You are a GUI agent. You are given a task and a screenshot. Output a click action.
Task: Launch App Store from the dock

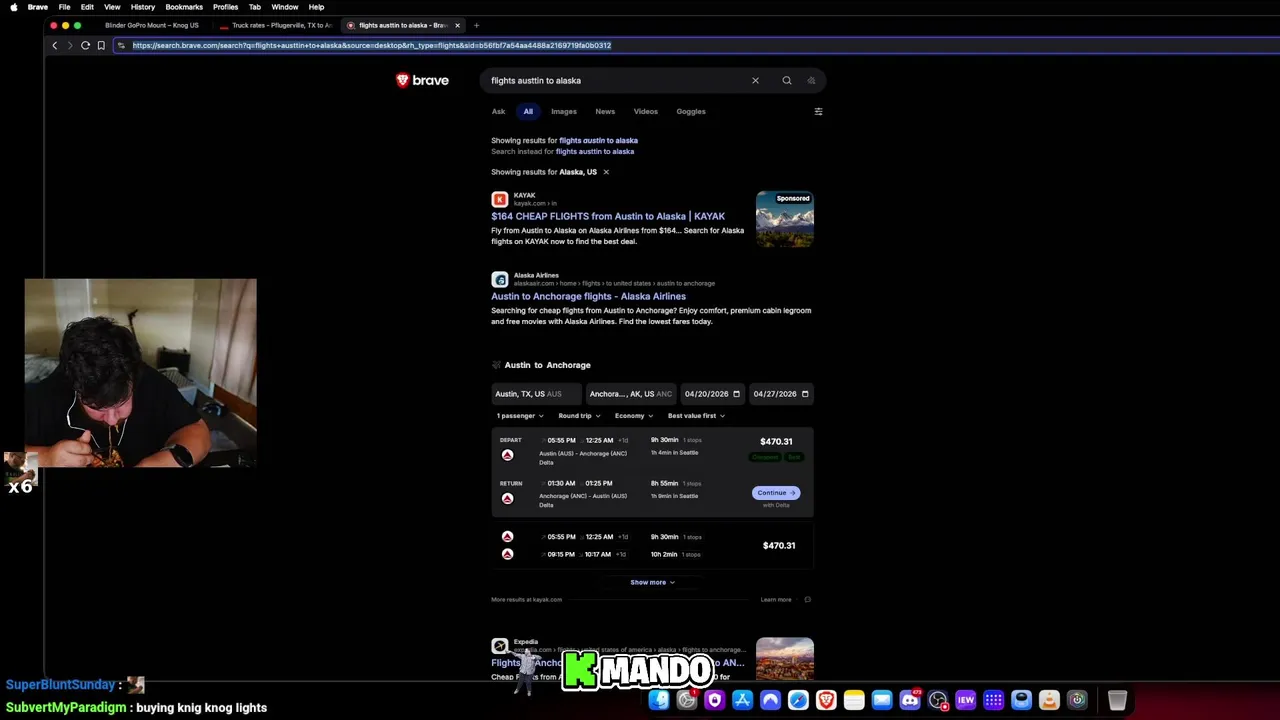(742, 700)
